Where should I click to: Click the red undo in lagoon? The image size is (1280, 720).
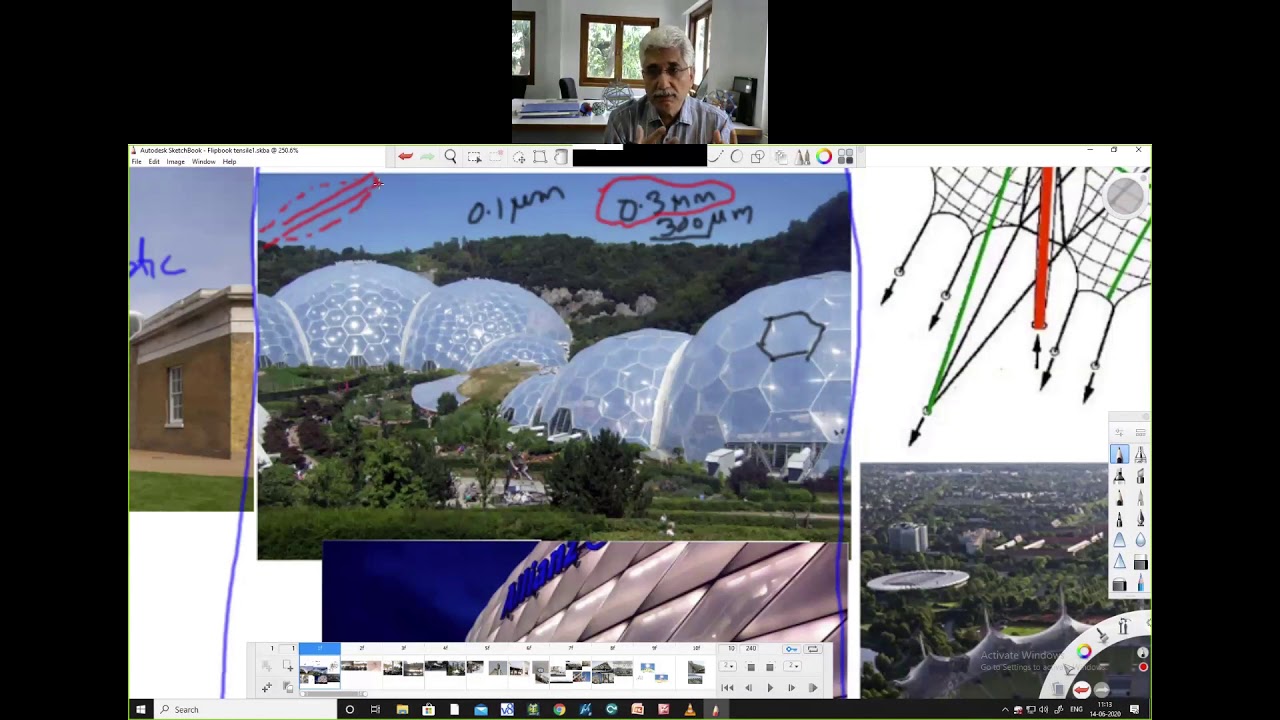[1082, 689]
